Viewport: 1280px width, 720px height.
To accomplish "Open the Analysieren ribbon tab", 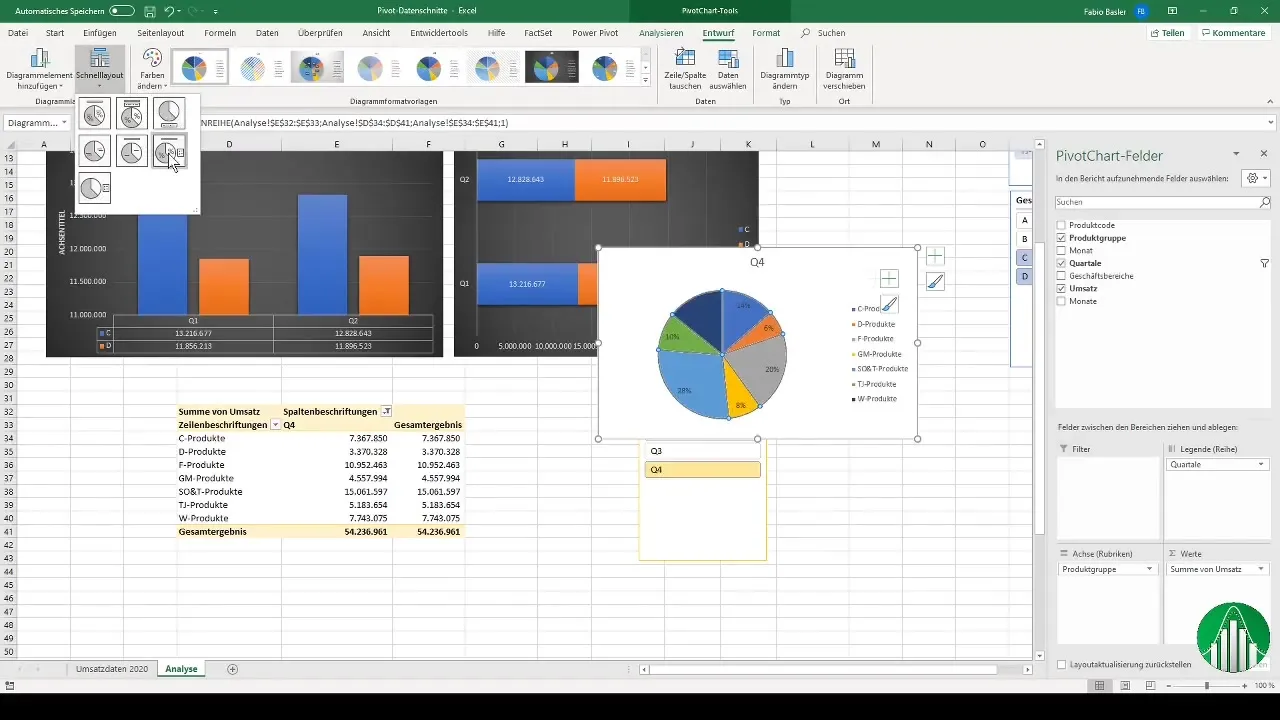I will 661,33.
